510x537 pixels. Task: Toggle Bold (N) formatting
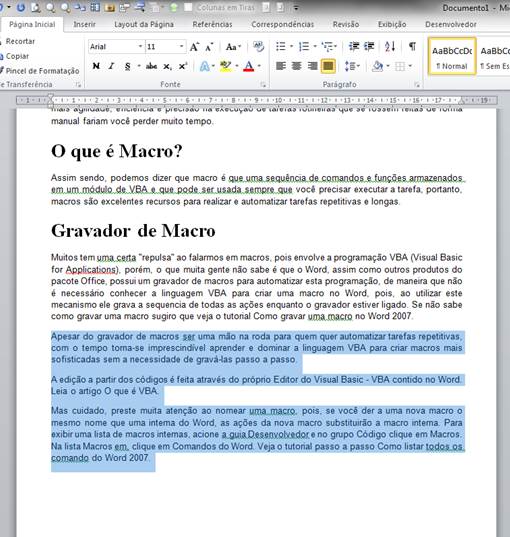pyautogui.click(x=96, y=66)
